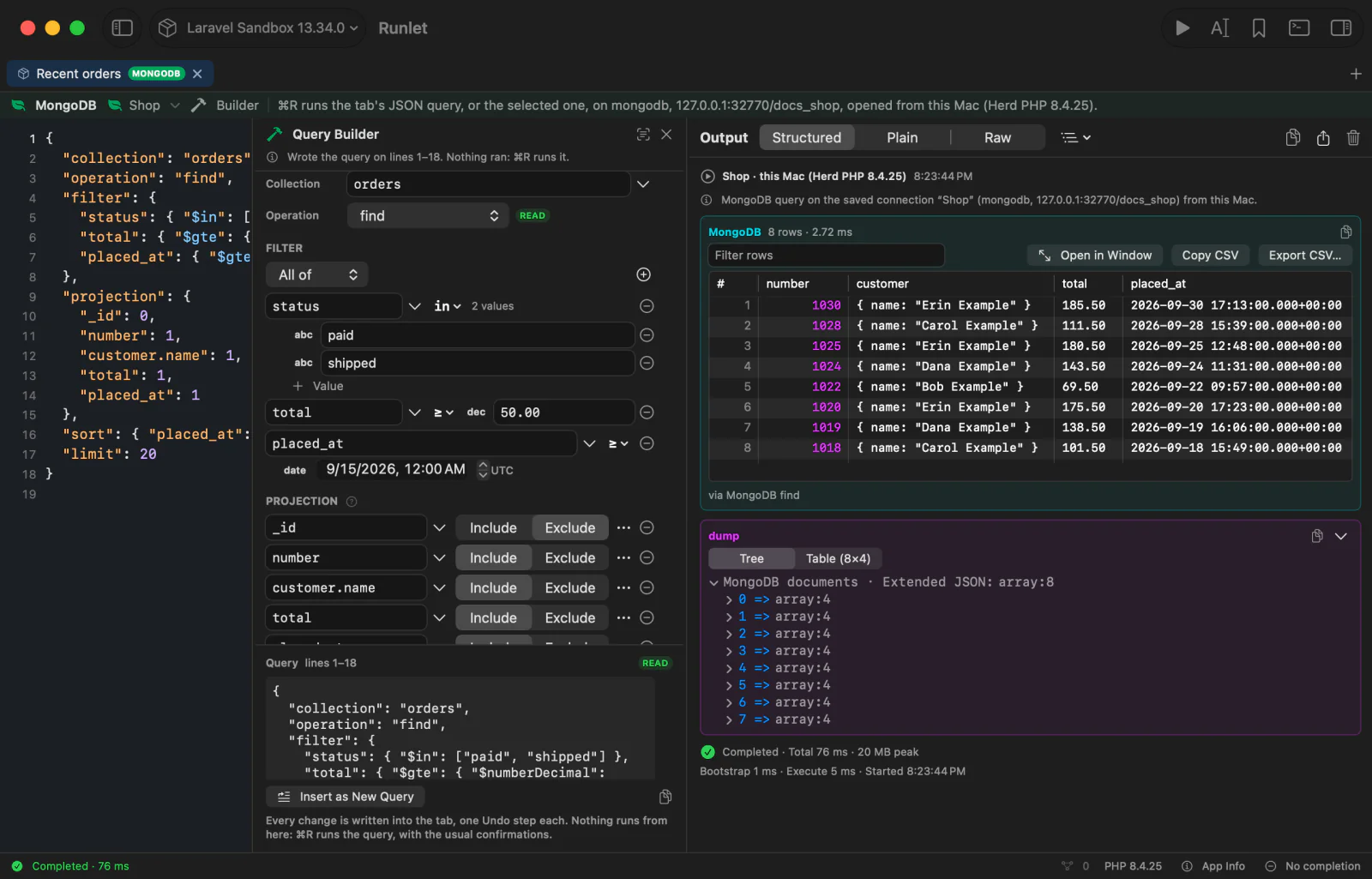Clear output with trash icon
1372x879 pixels.
[x=1353, y=137]
